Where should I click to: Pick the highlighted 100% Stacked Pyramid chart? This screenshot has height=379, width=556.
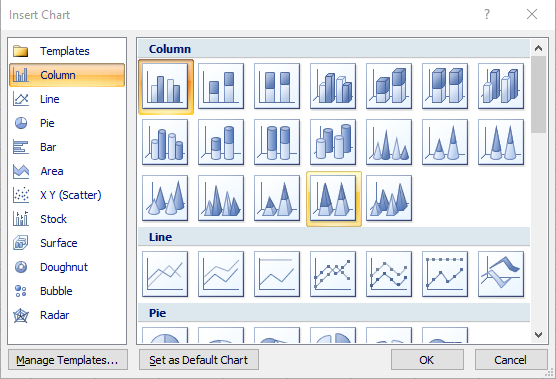(x=333, y=198)
